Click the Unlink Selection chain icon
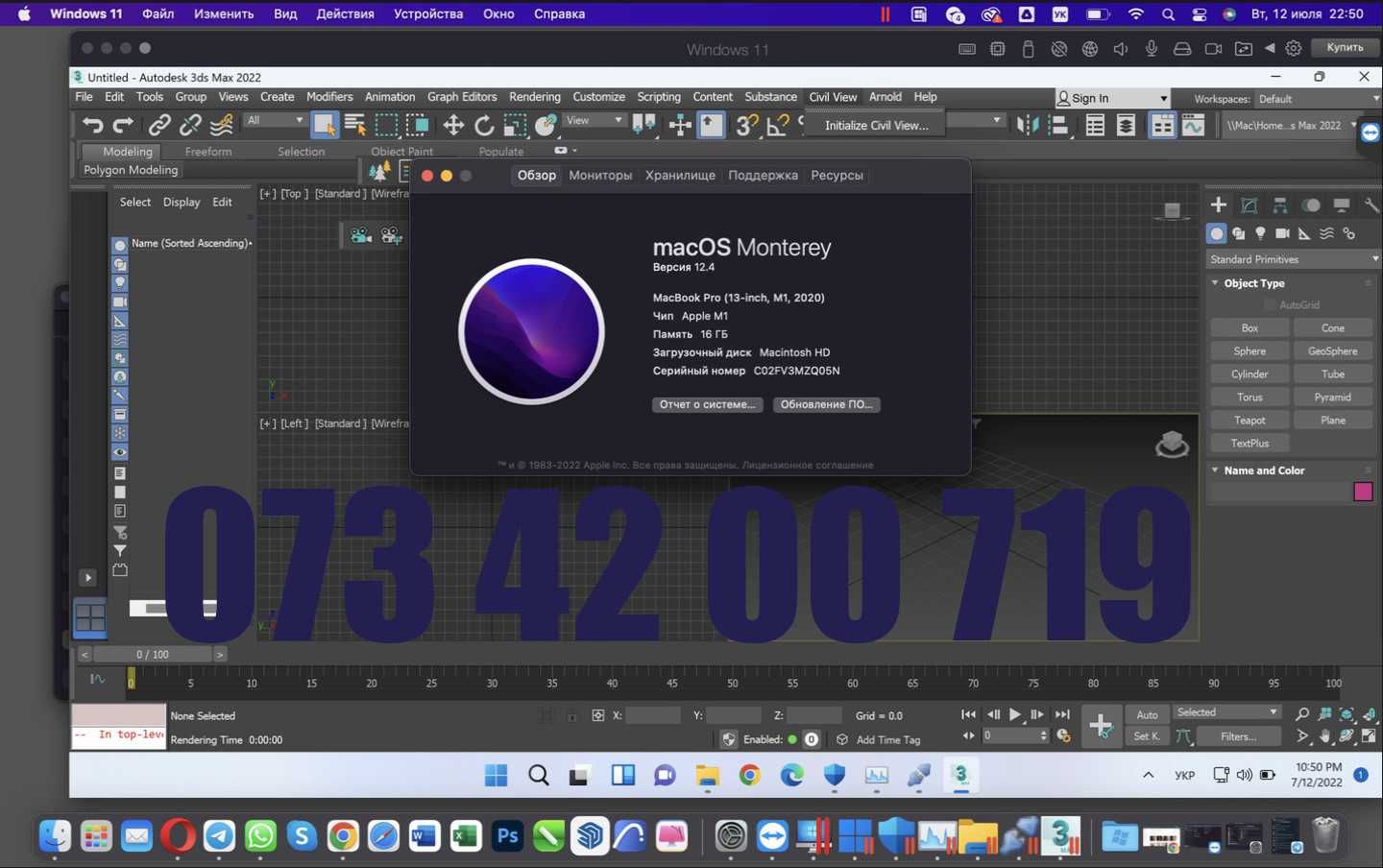 [x=190, y=125]
